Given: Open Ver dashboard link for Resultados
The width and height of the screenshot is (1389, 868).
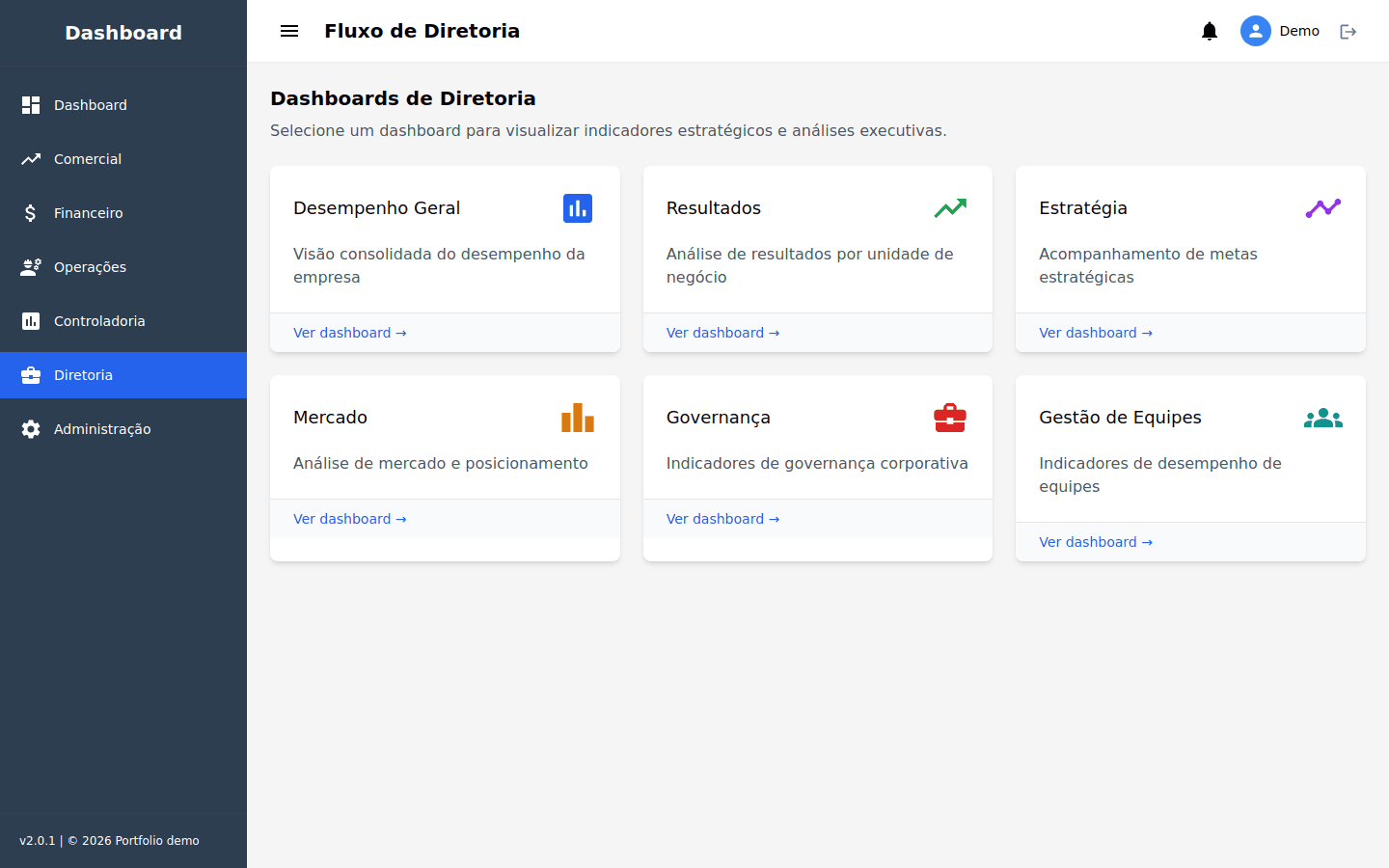Looking at the screenshot, I should point(722,333).
